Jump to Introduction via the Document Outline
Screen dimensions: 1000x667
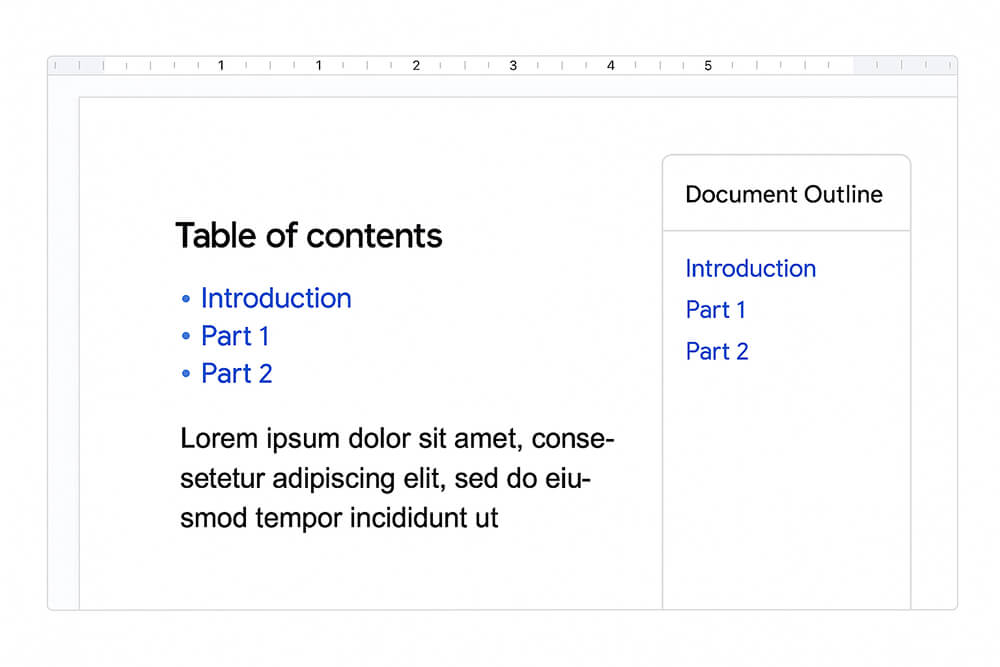pos(750,268)
